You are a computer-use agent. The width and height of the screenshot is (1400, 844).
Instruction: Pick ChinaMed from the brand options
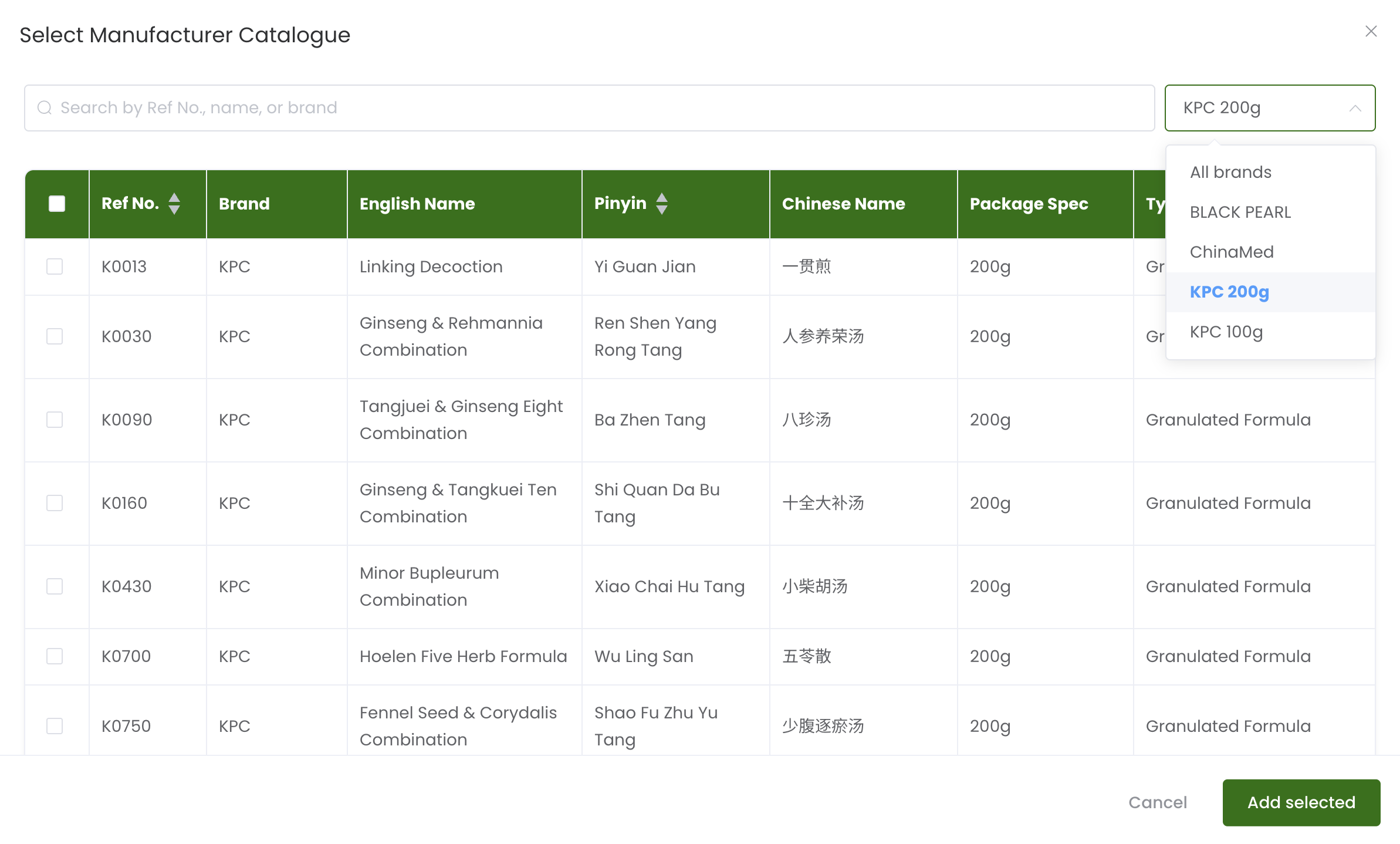pyautogui.click(x=1232, y=252)
